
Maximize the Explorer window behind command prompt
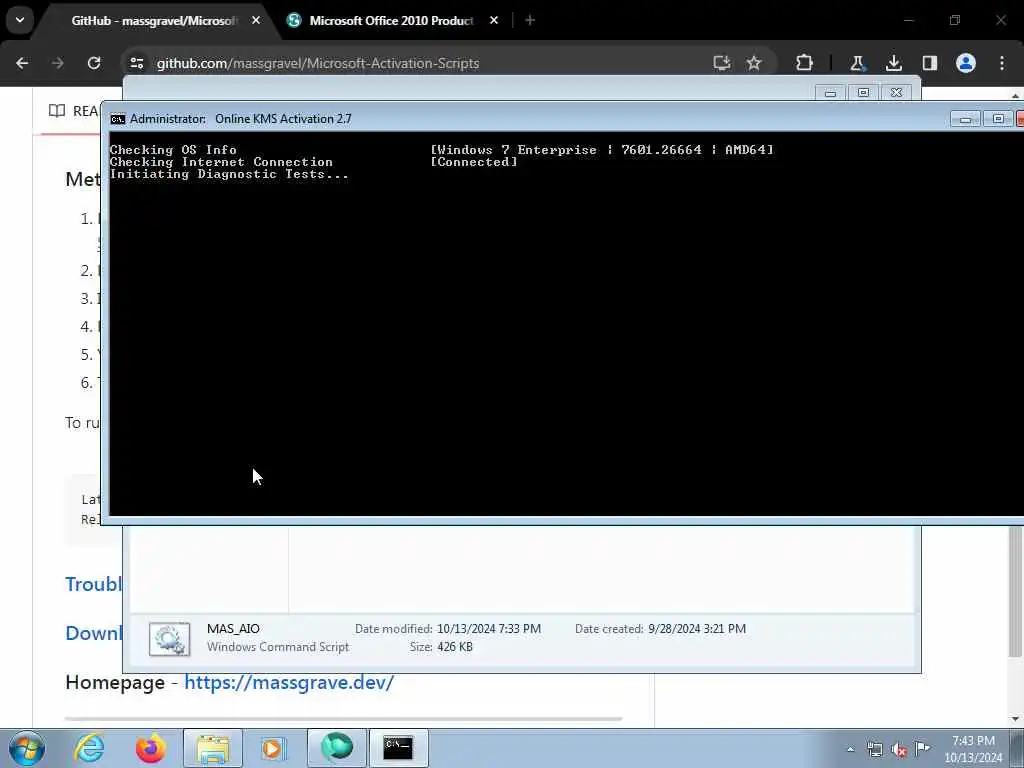pyautogui.click(x=863, y=93)
